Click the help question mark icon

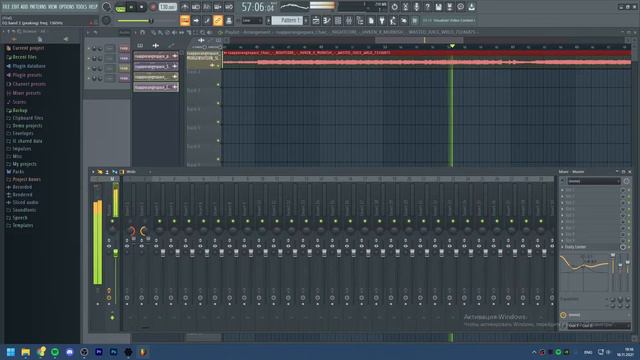[x=427, y=7]
